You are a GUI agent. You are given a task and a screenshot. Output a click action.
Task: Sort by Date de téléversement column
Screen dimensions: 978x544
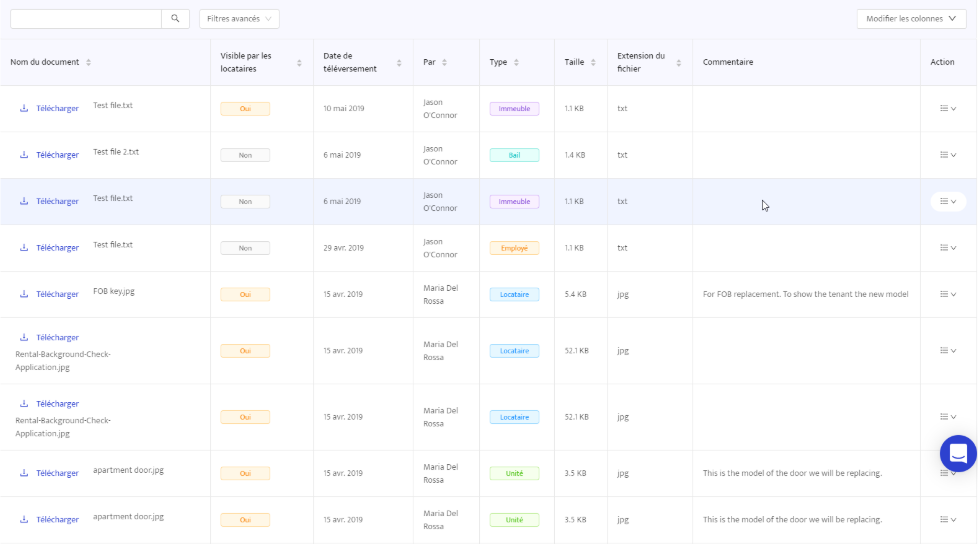[399, 63]
